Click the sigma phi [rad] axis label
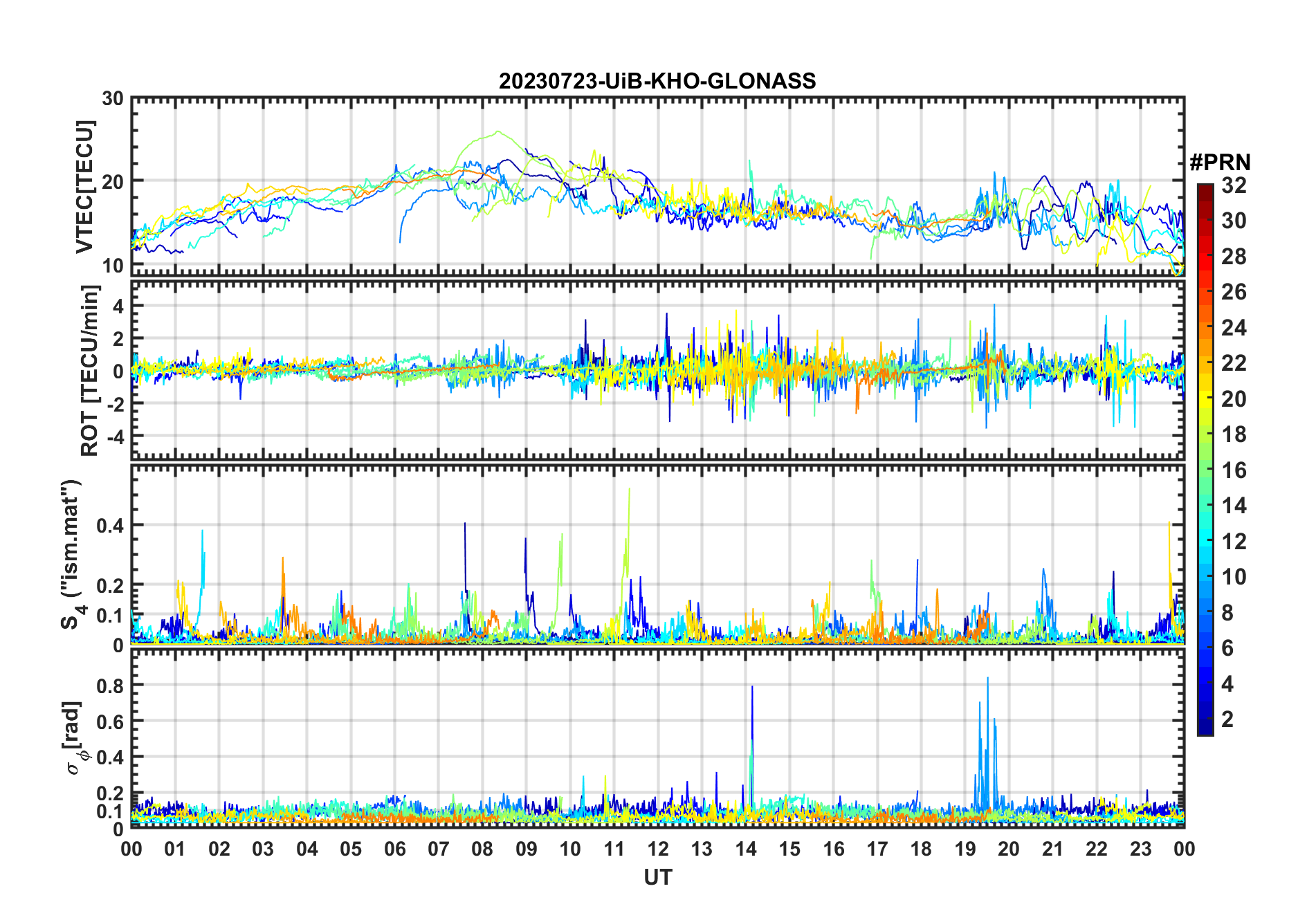 coord(74,737)
